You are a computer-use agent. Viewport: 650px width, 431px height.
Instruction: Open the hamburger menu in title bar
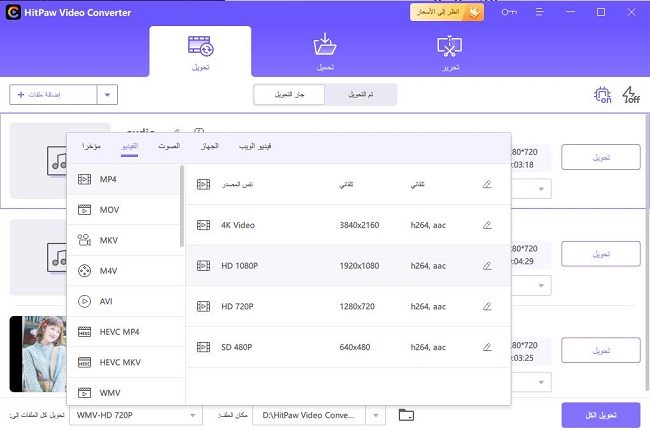pyautogui.click(x=539, y=12)
